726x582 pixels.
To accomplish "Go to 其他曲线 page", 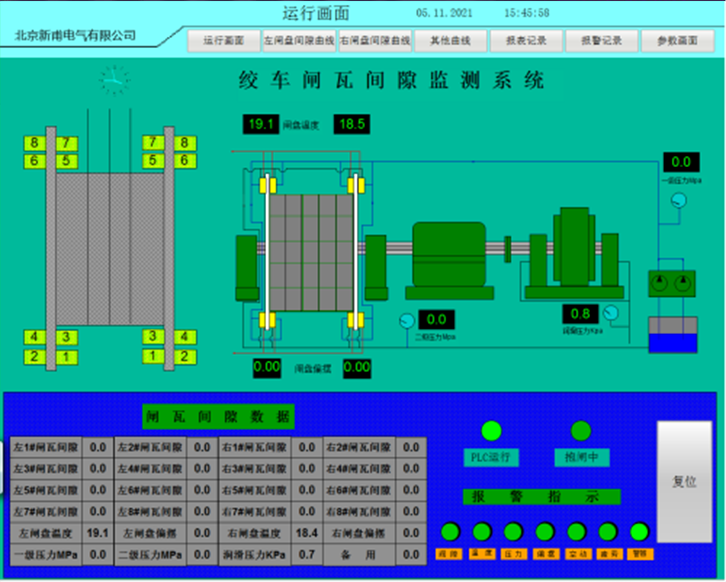I will pos(457,41).
